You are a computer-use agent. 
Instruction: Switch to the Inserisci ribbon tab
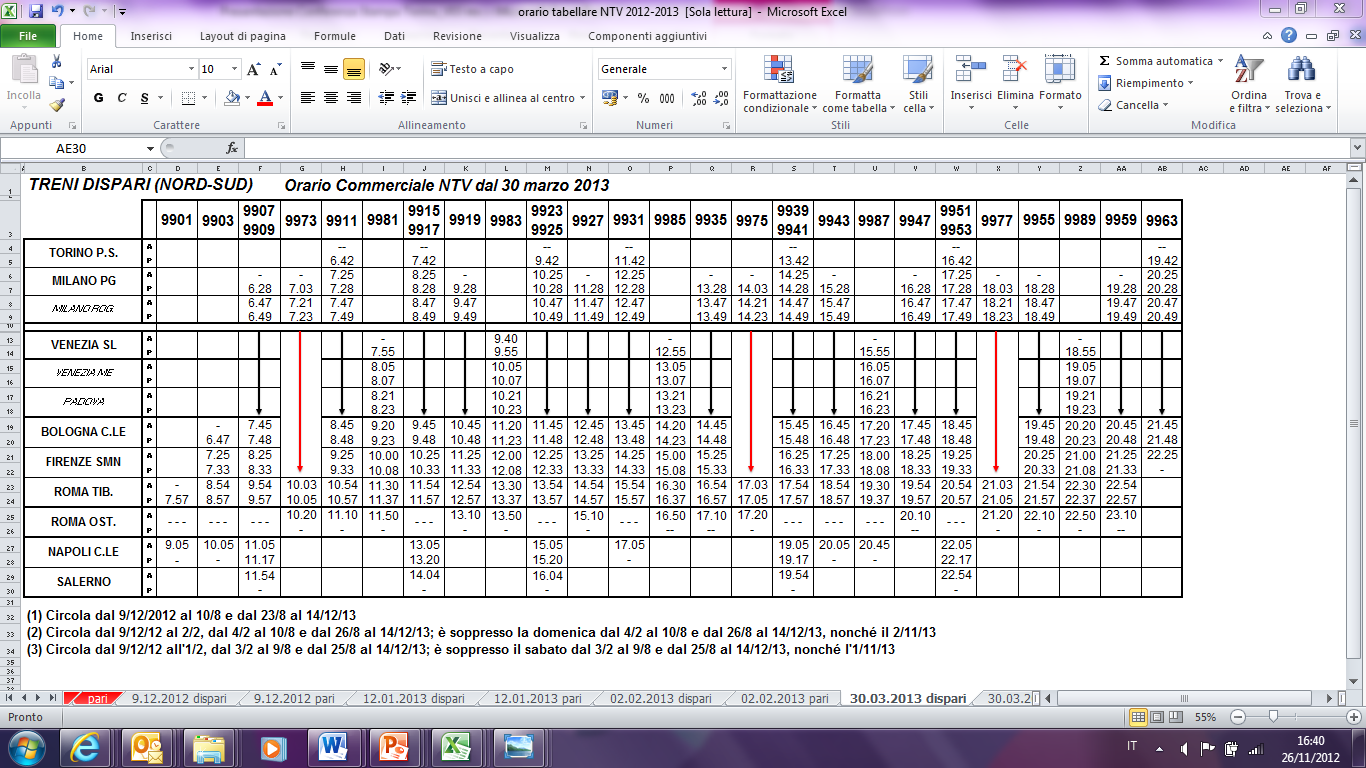(x=151, y=36)
